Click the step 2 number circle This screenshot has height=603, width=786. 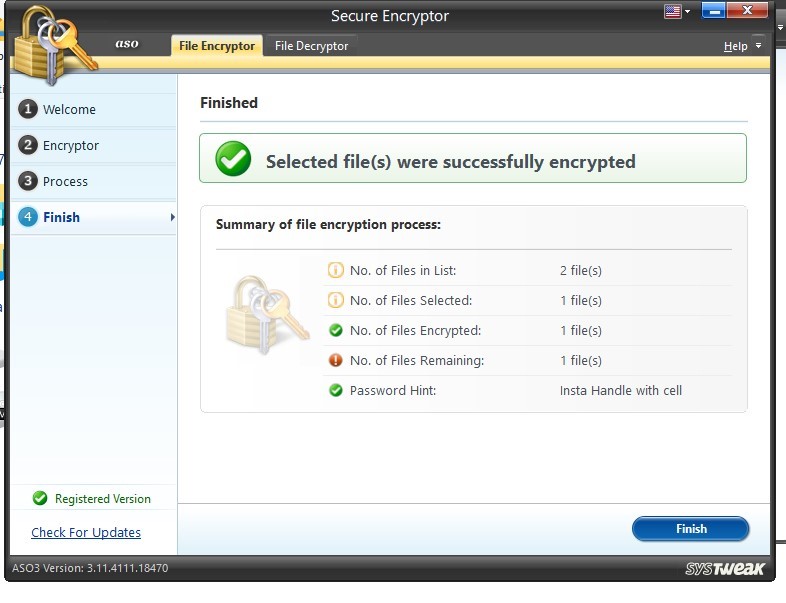point(28,145)
